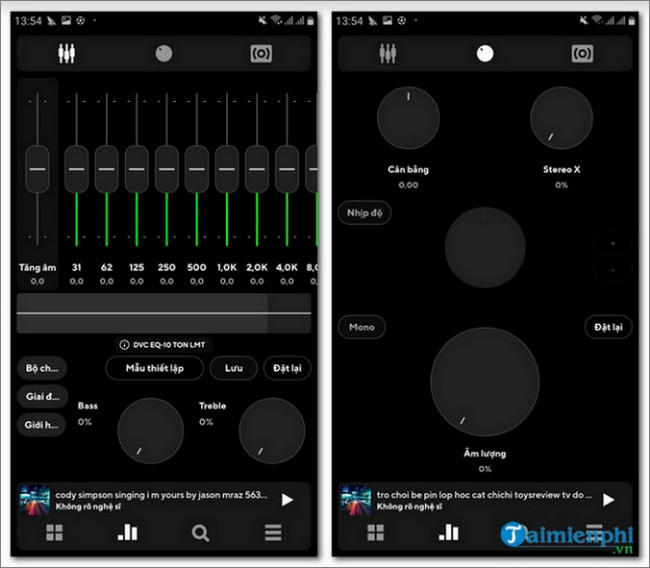Viewport: 650px width, 568px height.
Task: Toggle the Giai đ... tone button
Action: (42, 396)
